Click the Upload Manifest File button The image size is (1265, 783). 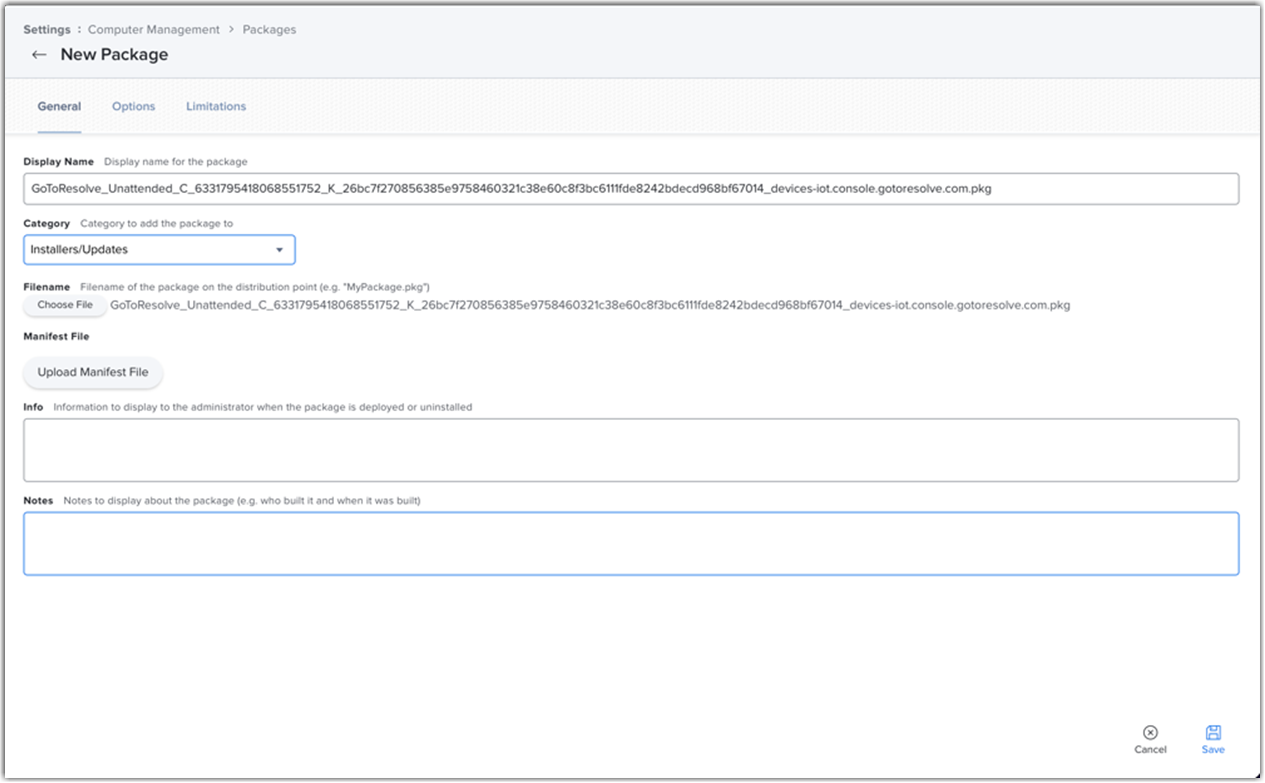(x=93, y=372)
